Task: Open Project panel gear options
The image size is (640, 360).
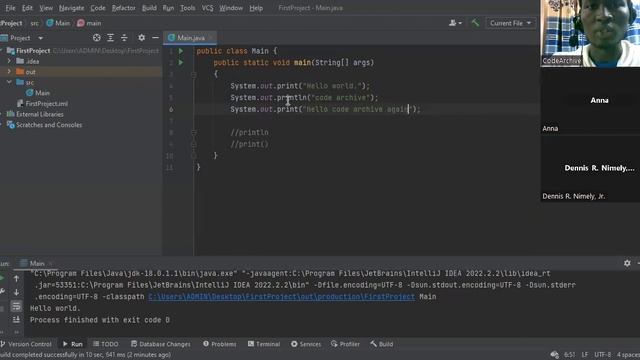Action: [x=141, y=38]
